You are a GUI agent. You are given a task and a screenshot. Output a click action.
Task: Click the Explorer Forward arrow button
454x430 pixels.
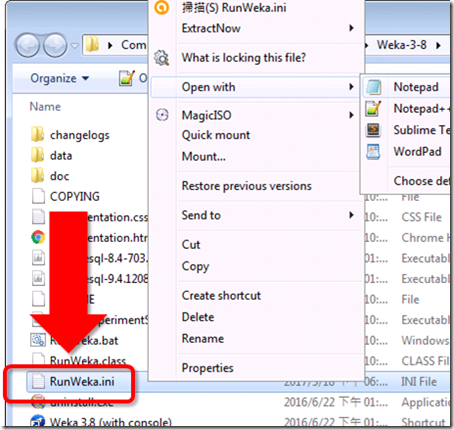(55, 45)
